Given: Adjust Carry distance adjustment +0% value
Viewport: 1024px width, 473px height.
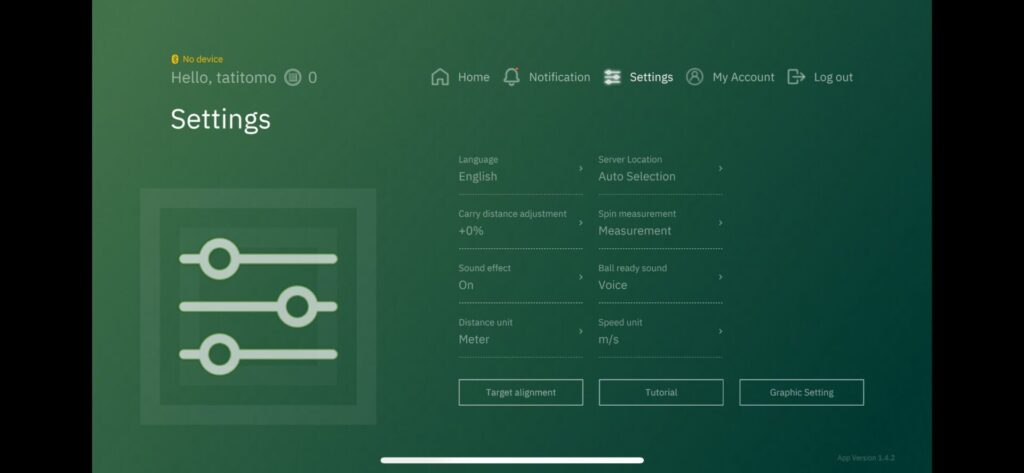Looking at the screenshot, I should tap(520, 223).
